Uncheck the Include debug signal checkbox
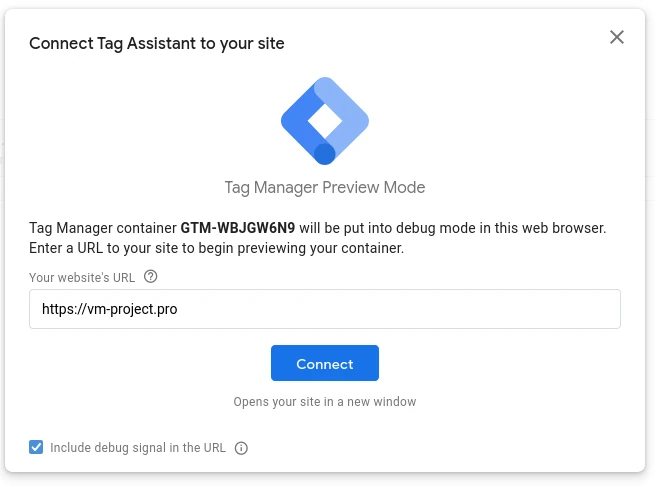This screenshot has height=487, width=655. coord(36,447)
